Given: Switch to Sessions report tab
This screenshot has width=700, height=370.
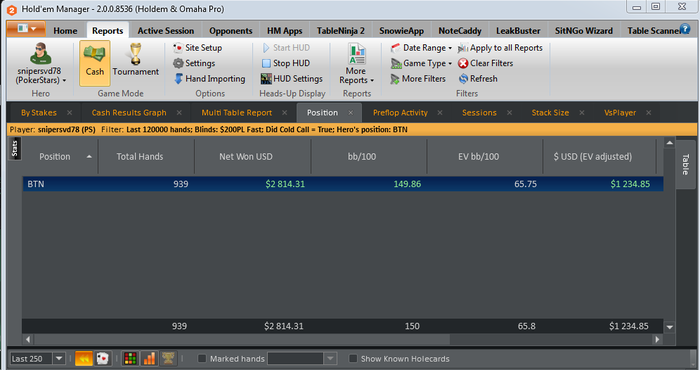Looking at the screenshot, I should pos(479,113).
